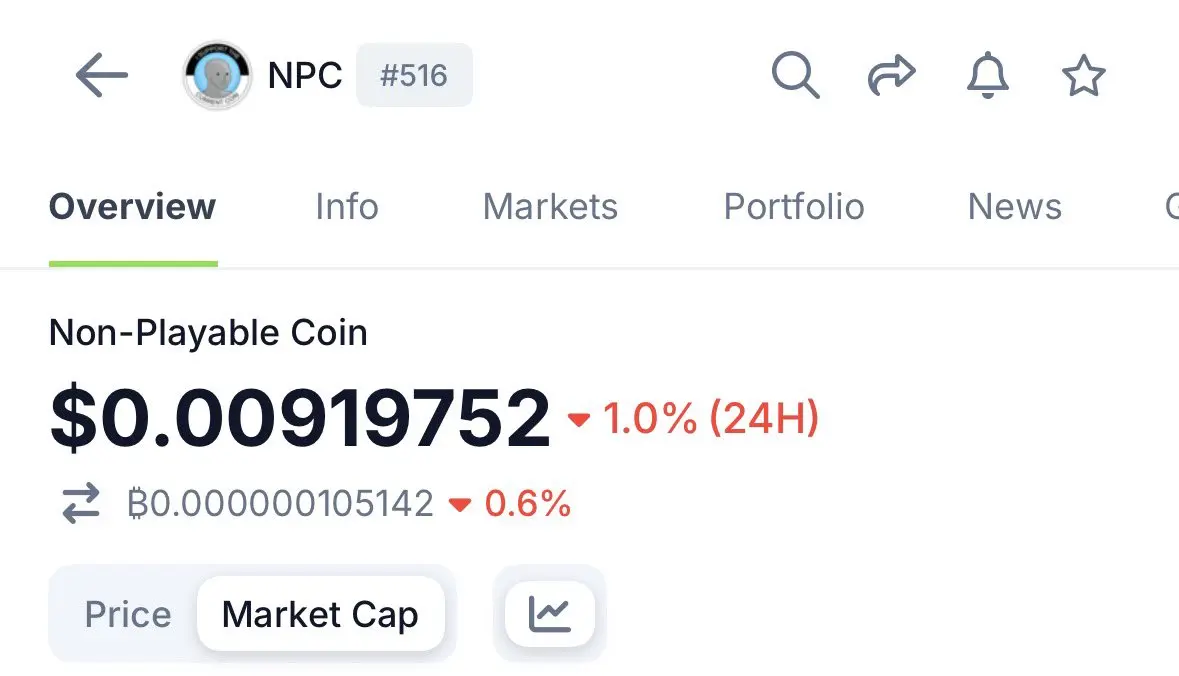Switch to the Info tab

pos(347,207)
